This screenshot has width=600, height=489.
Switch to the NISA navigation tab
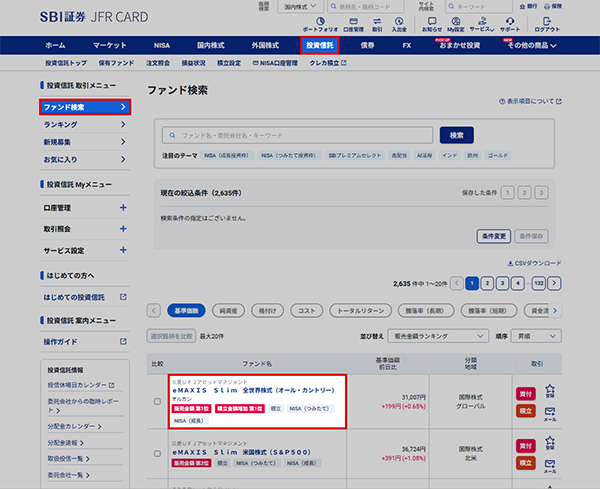click(x=162, y=45)
